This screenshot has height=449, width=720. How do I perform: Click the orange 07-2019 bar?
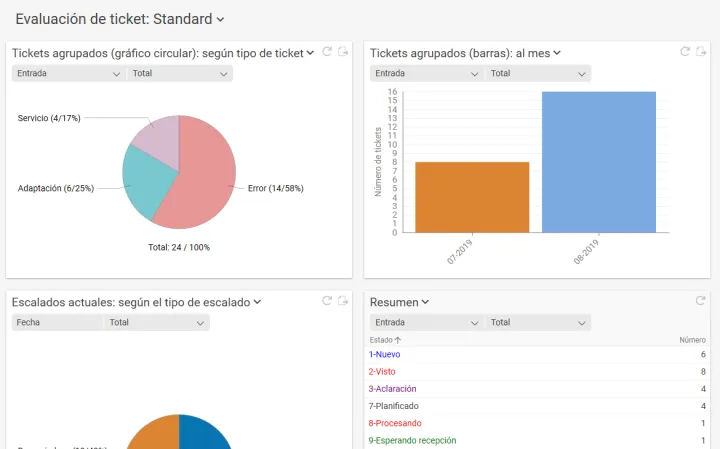pyautogui.click(x=472, y=196)
